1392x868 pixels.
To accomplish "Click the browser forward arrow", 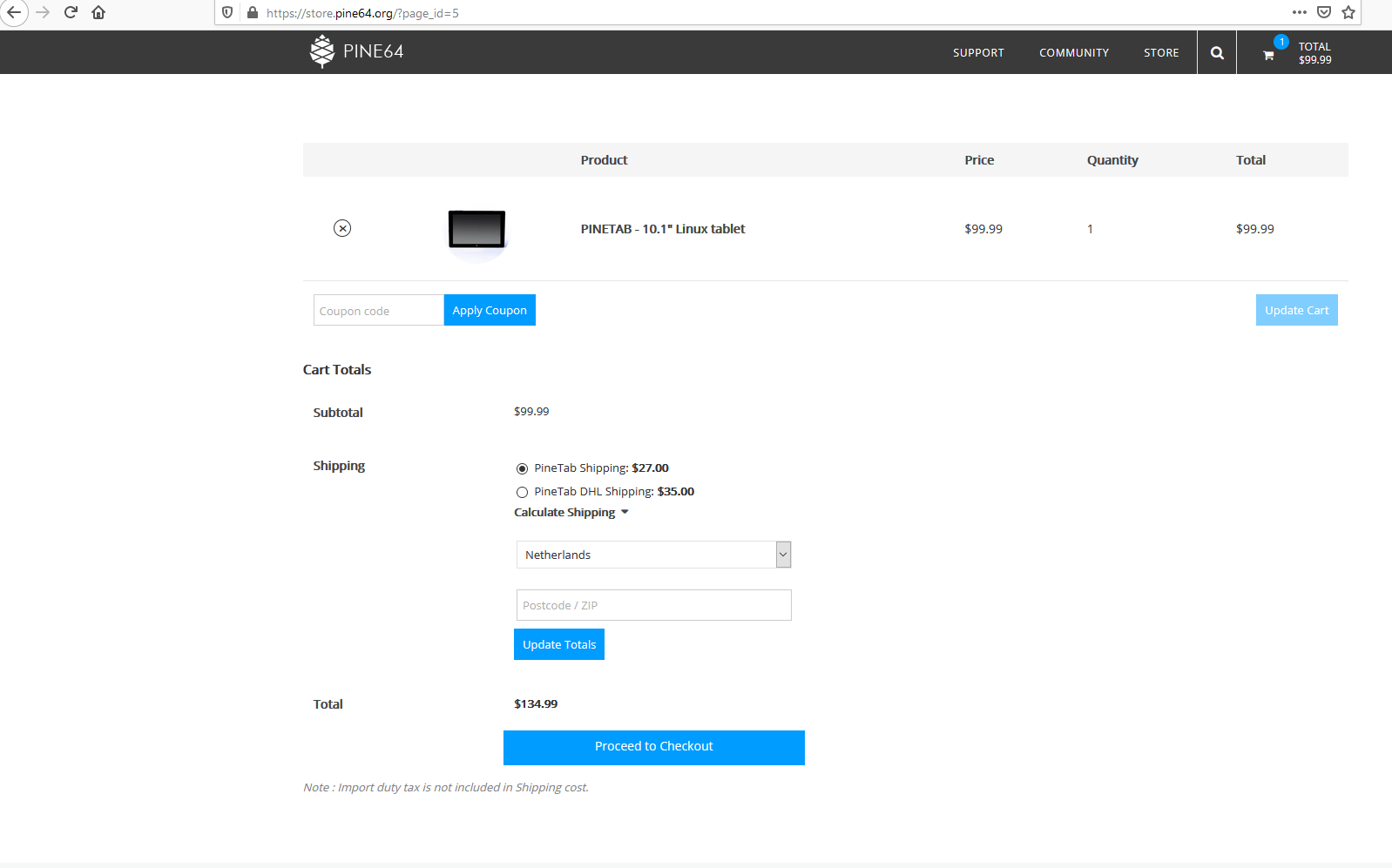I will (x=43, y=12).
